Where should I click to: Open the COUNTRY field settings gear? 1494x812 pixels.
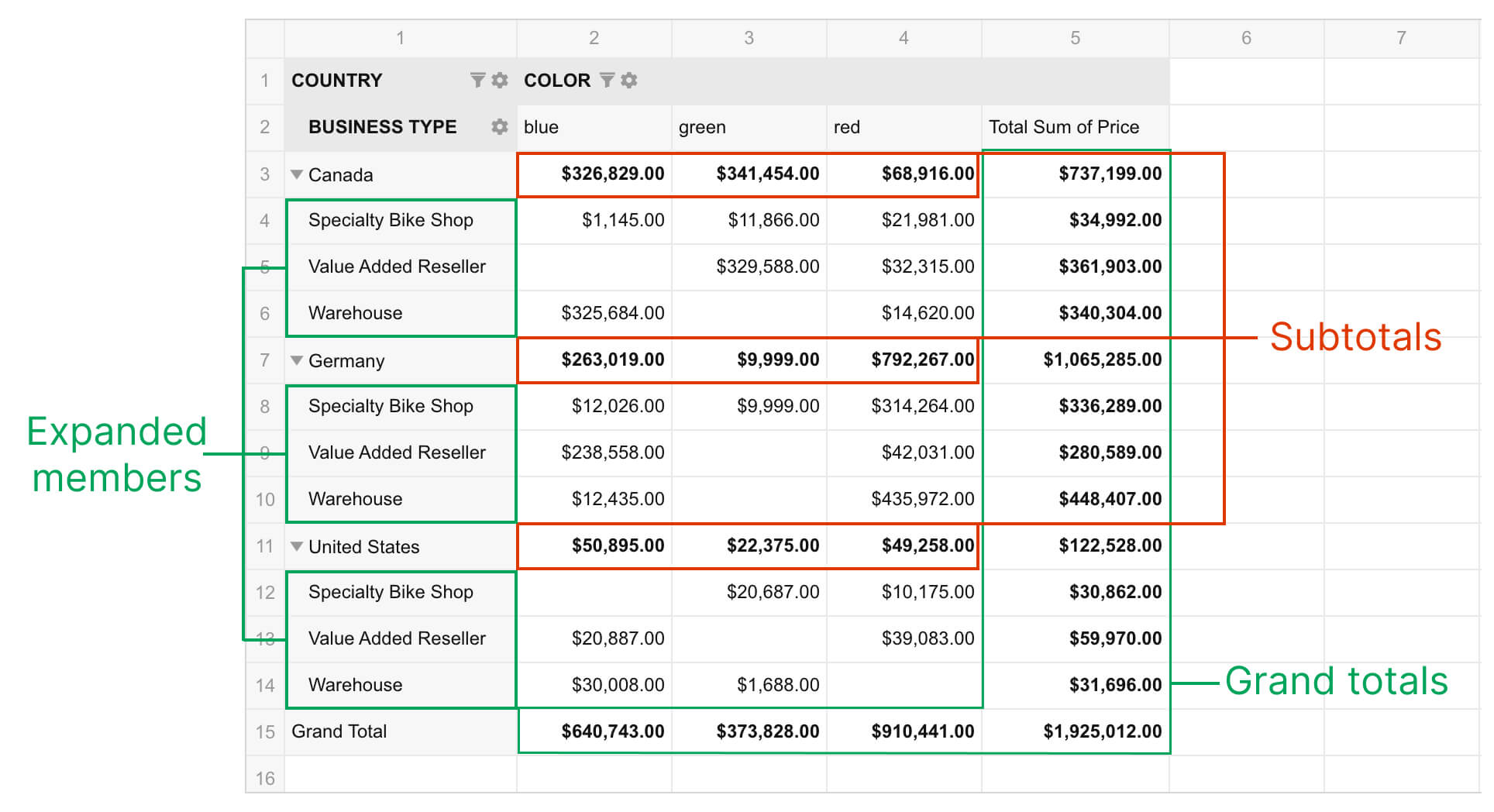[500, 80]
